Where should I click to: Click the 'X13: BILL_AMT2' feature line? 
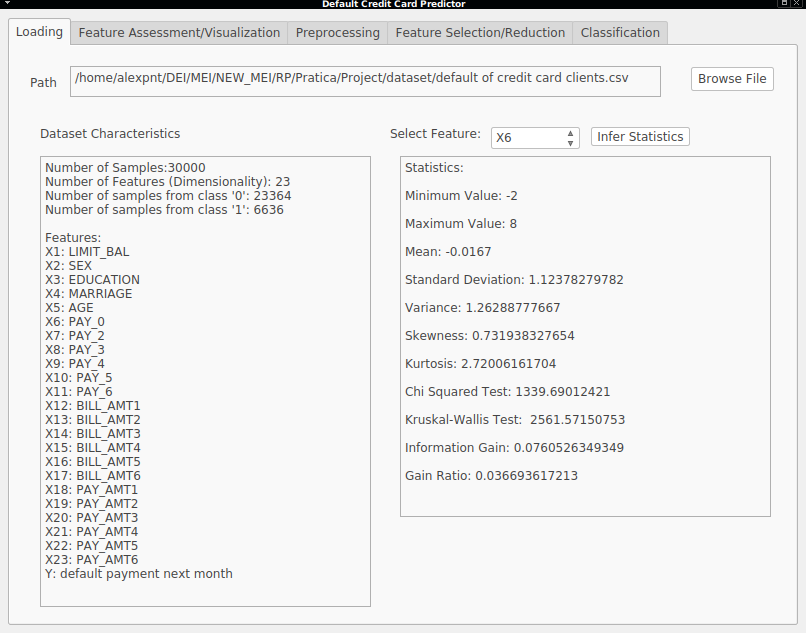click(93, 420)
